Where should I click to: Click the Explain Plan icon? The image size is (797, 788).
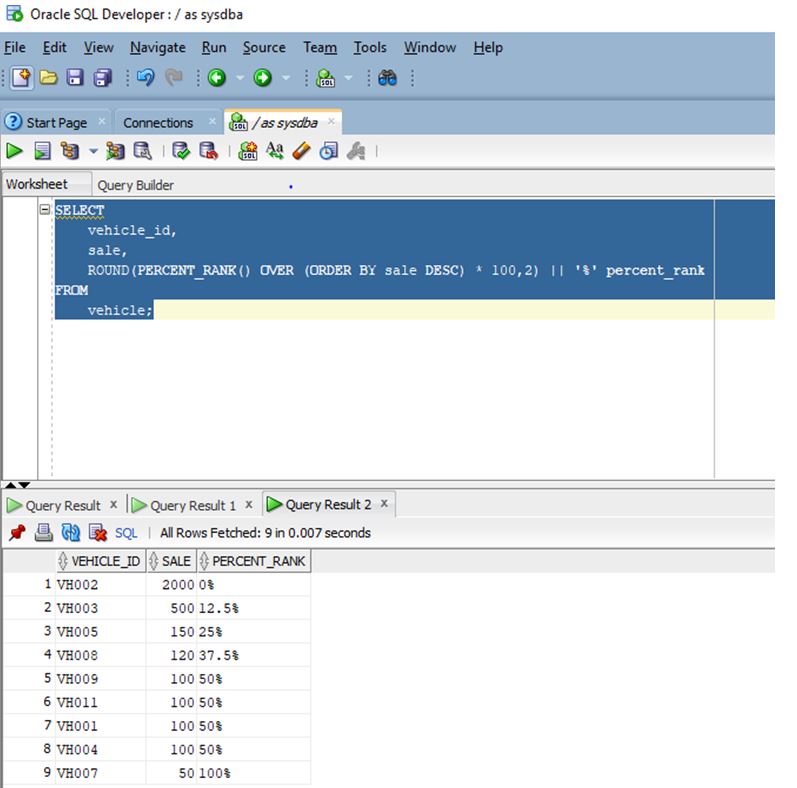[x=70, y=151]
